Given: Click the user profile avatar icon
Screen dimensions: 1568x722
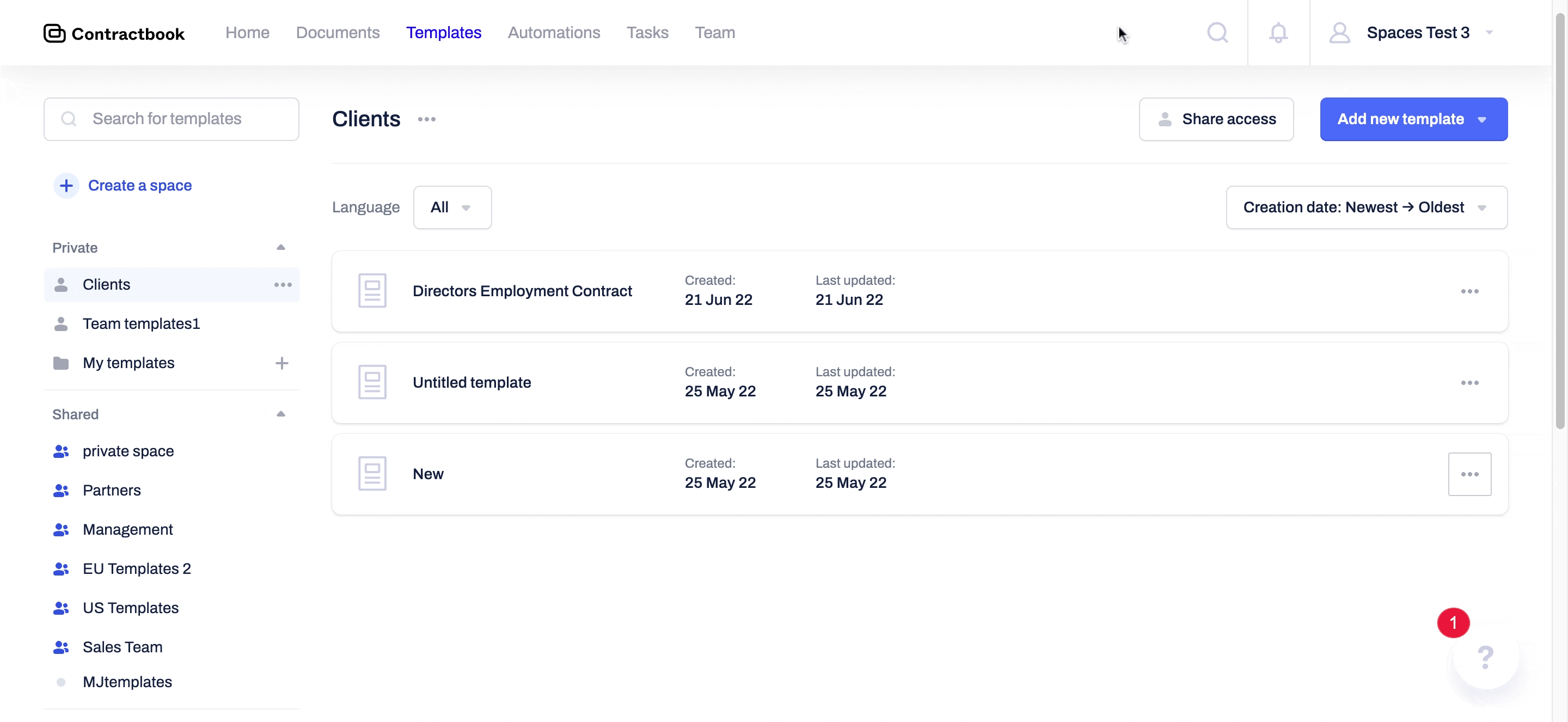Looking at the screenshot, I should [1339, 32].
